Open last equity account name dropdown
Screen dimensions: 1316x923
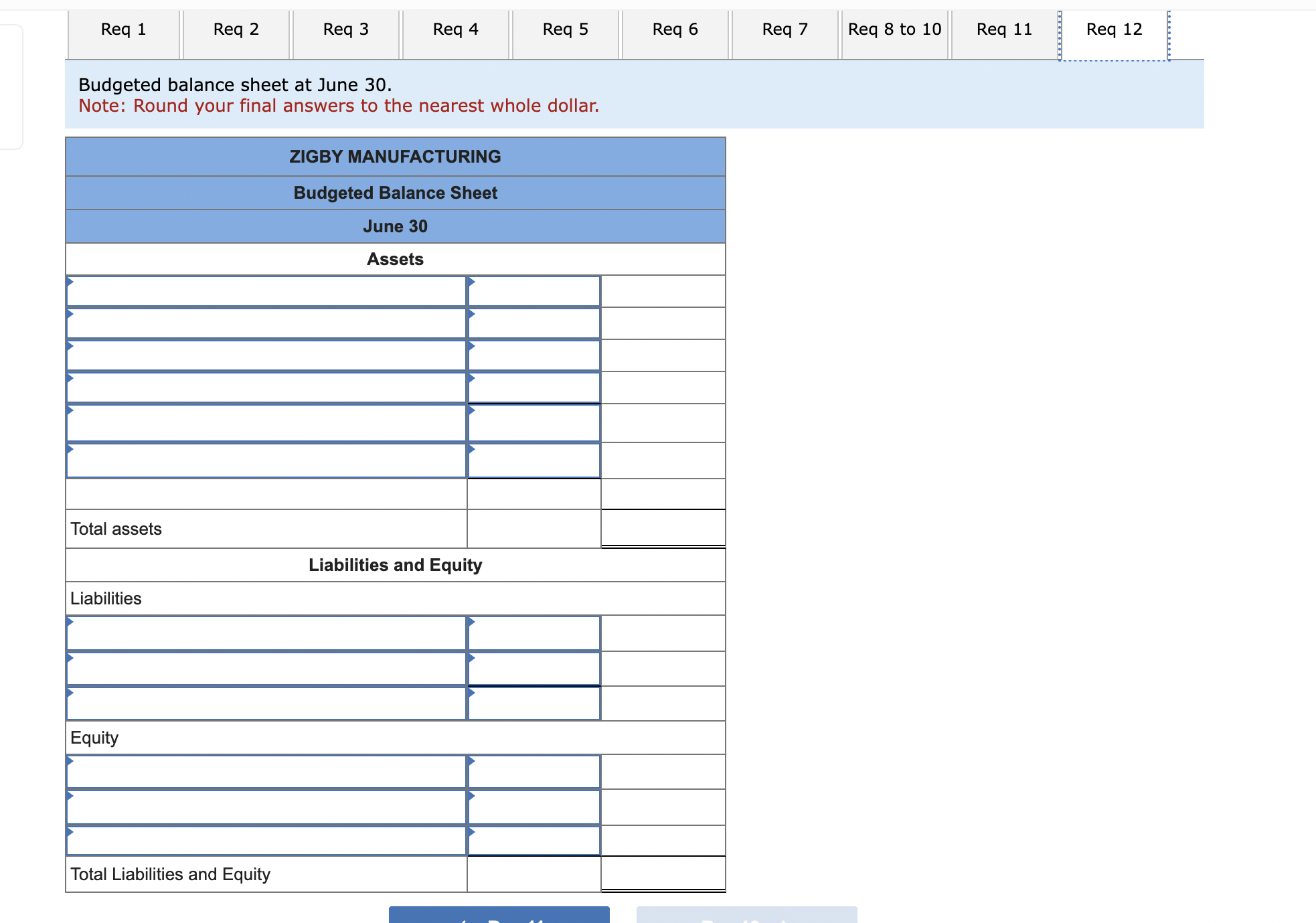[266, 841]
